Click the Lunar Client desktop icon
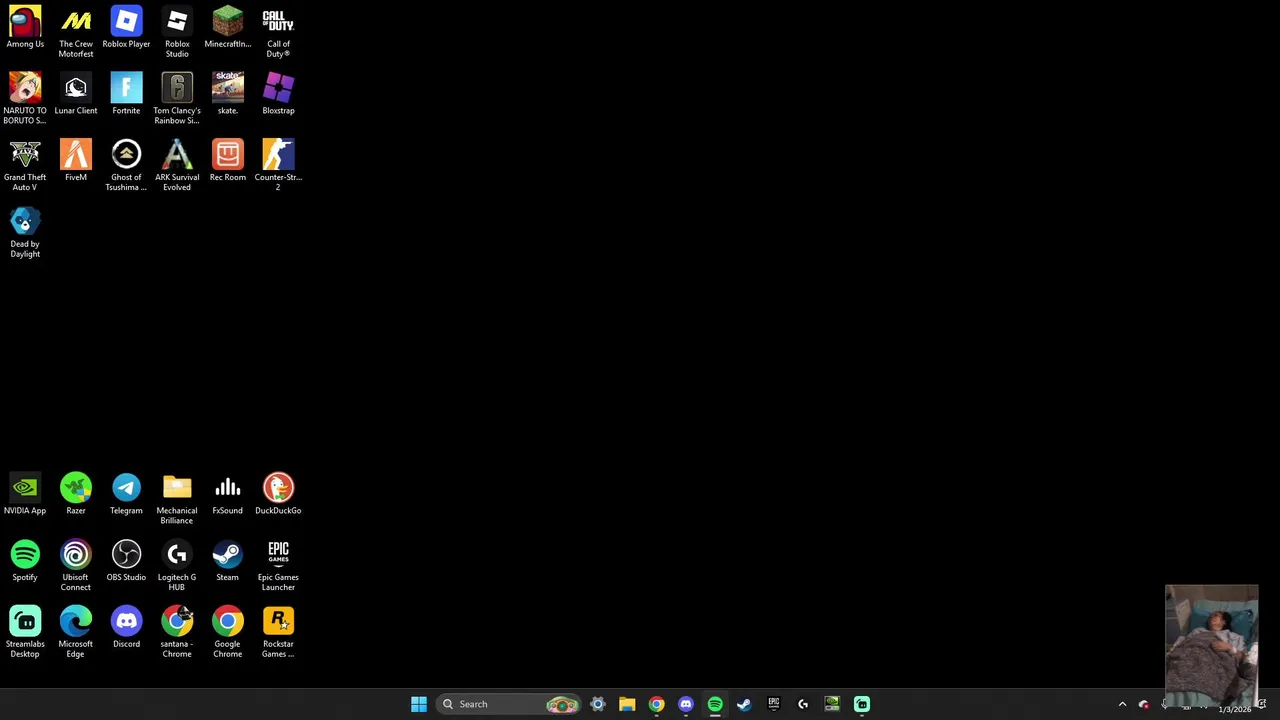 (x=76, y=94)
